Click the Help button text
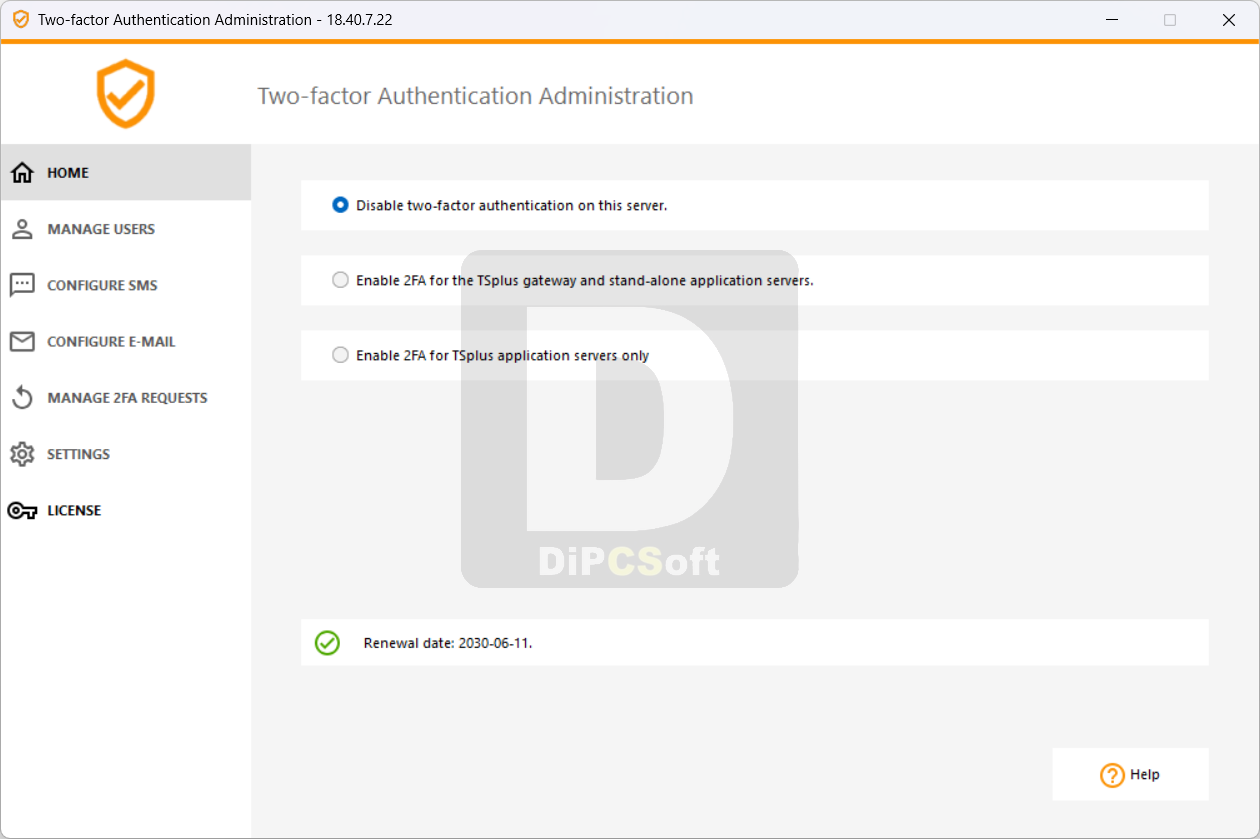 click(1145, 775)
